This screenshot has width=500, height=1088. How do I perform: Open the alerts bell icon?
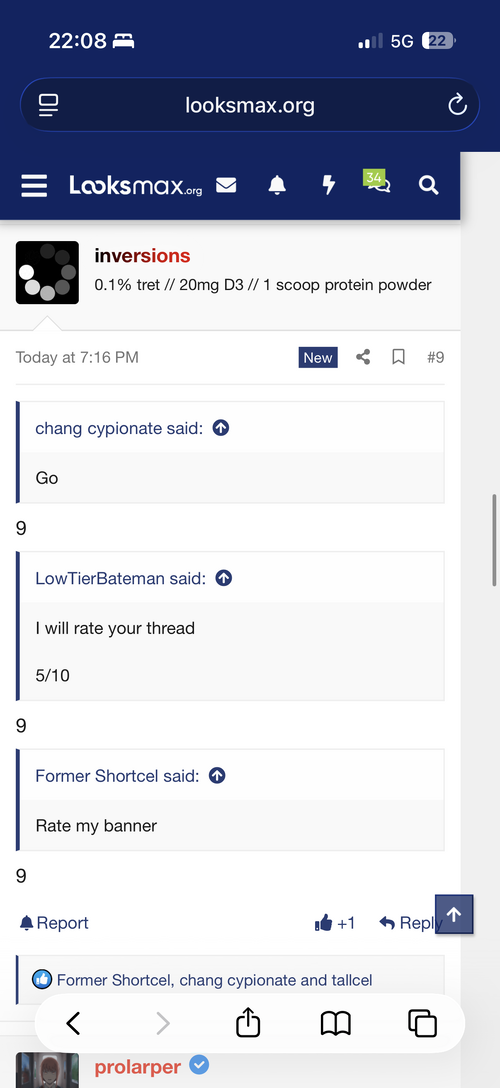[x=277, y=185]
